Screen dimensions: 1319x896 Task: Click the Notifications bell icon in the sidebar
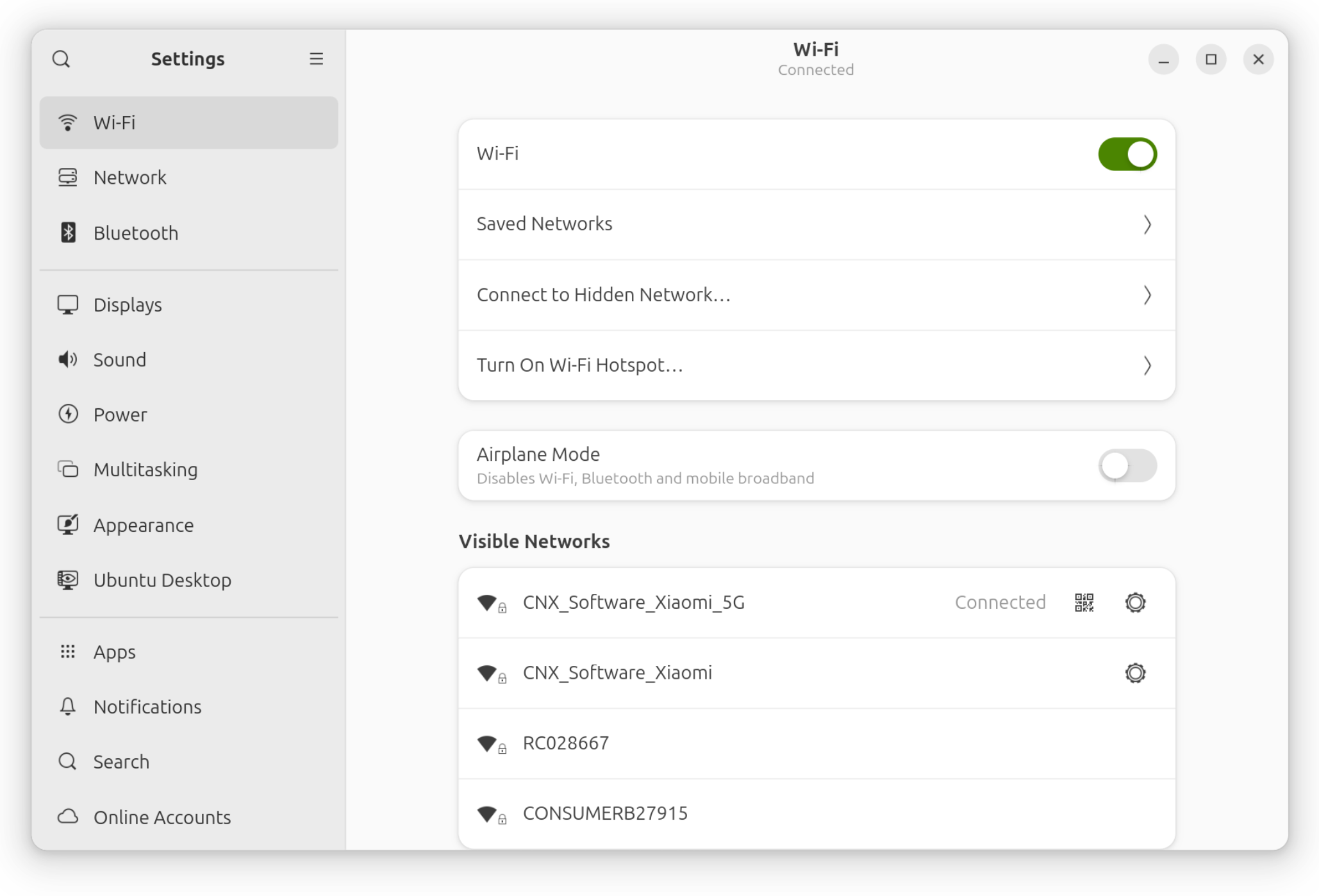click(68, 706)
